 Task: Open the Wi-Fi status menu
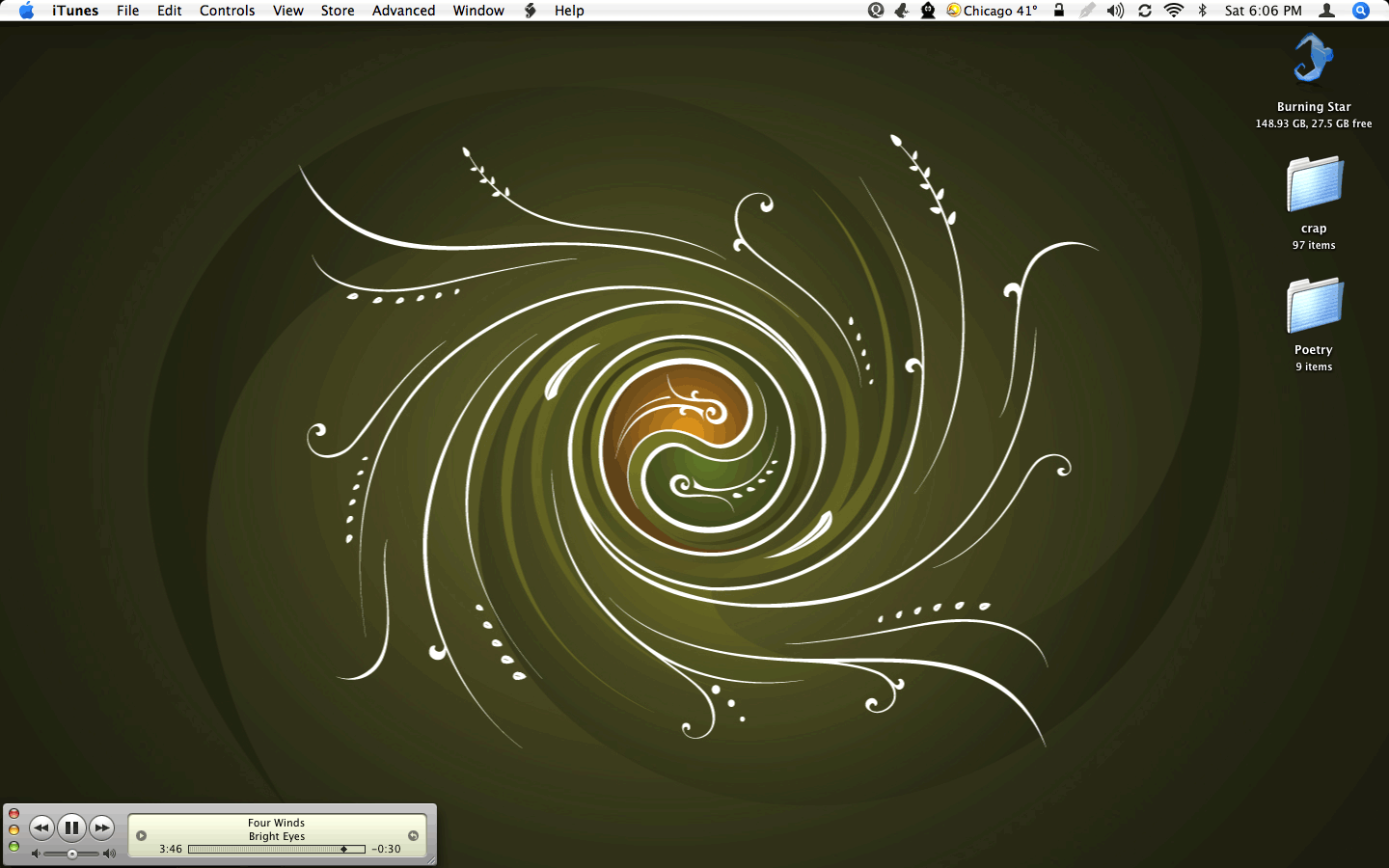pyautogui.click(x=1174, y=11)
